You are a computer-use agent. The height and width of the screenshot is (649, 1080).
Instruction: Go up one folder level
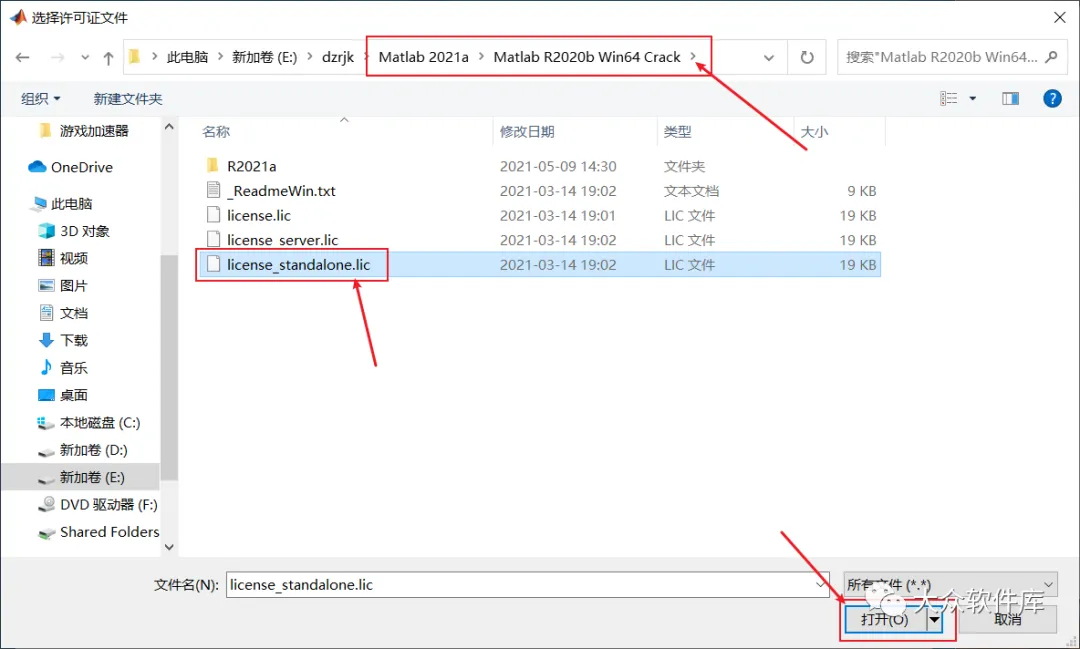tap(108, 58)
